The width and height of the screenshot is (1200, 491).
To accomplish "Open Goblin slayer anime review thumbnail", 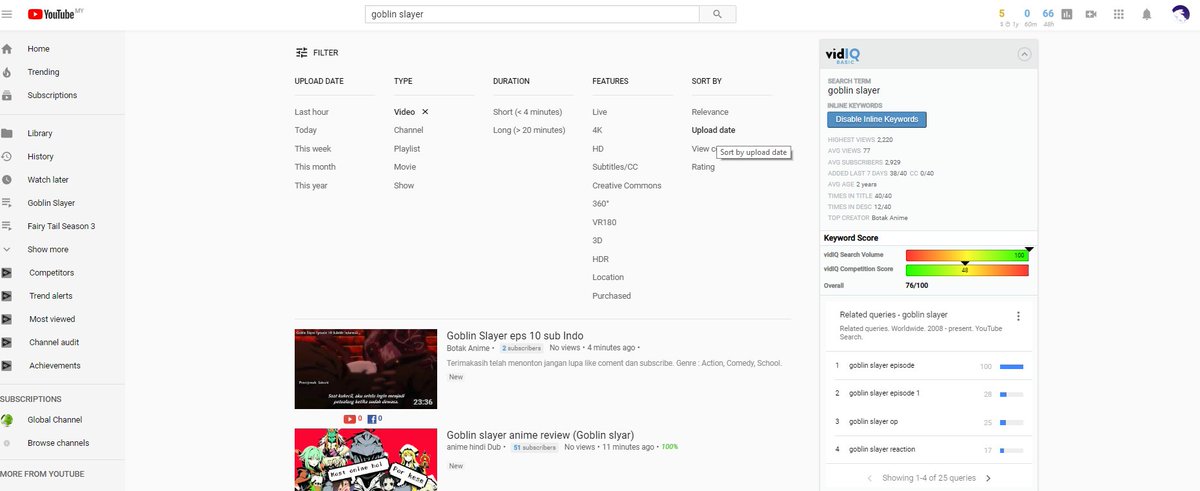I will [366, 460].
